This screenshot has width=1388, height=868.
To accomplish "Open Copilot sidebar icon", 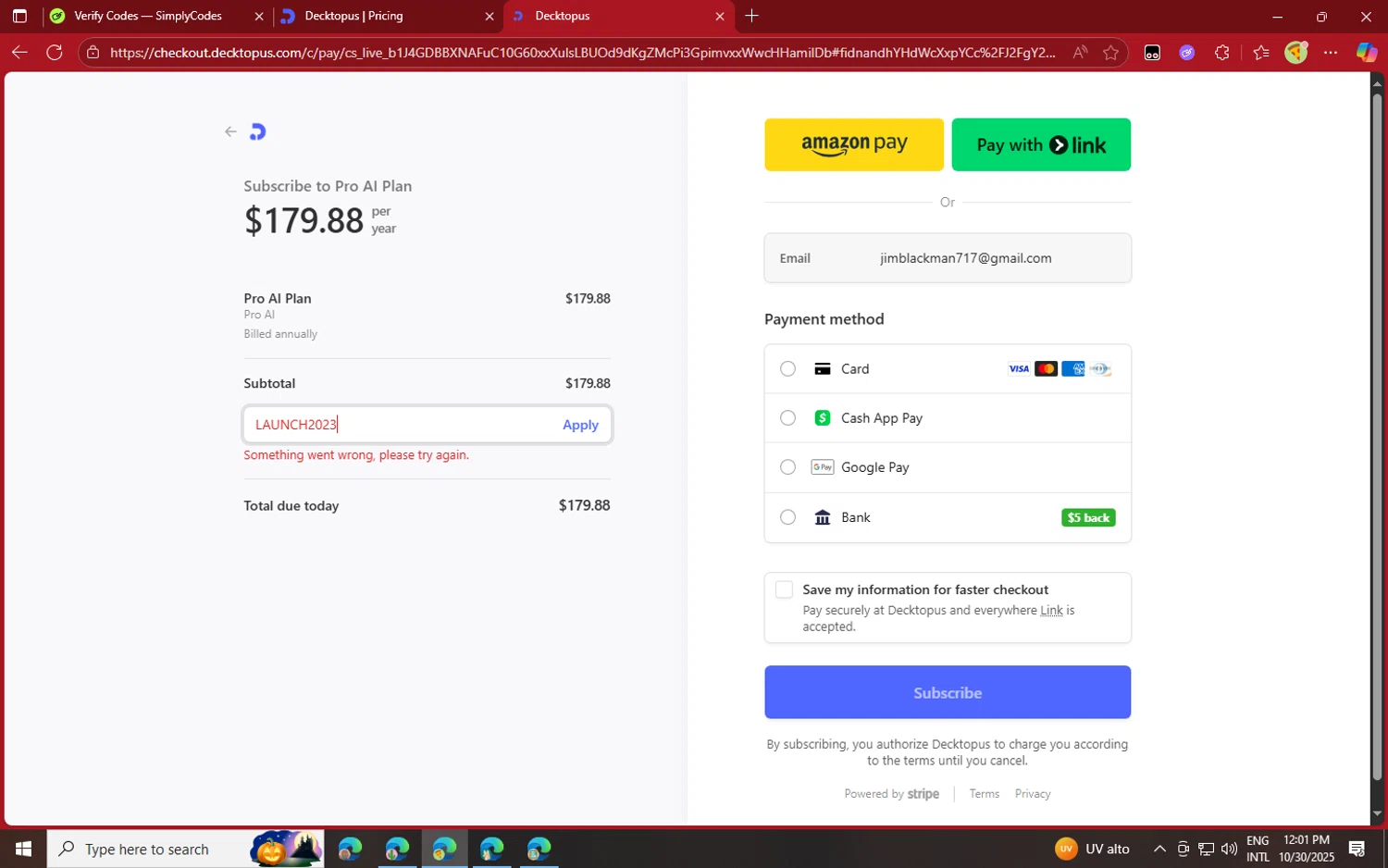I will (1367, 53).
